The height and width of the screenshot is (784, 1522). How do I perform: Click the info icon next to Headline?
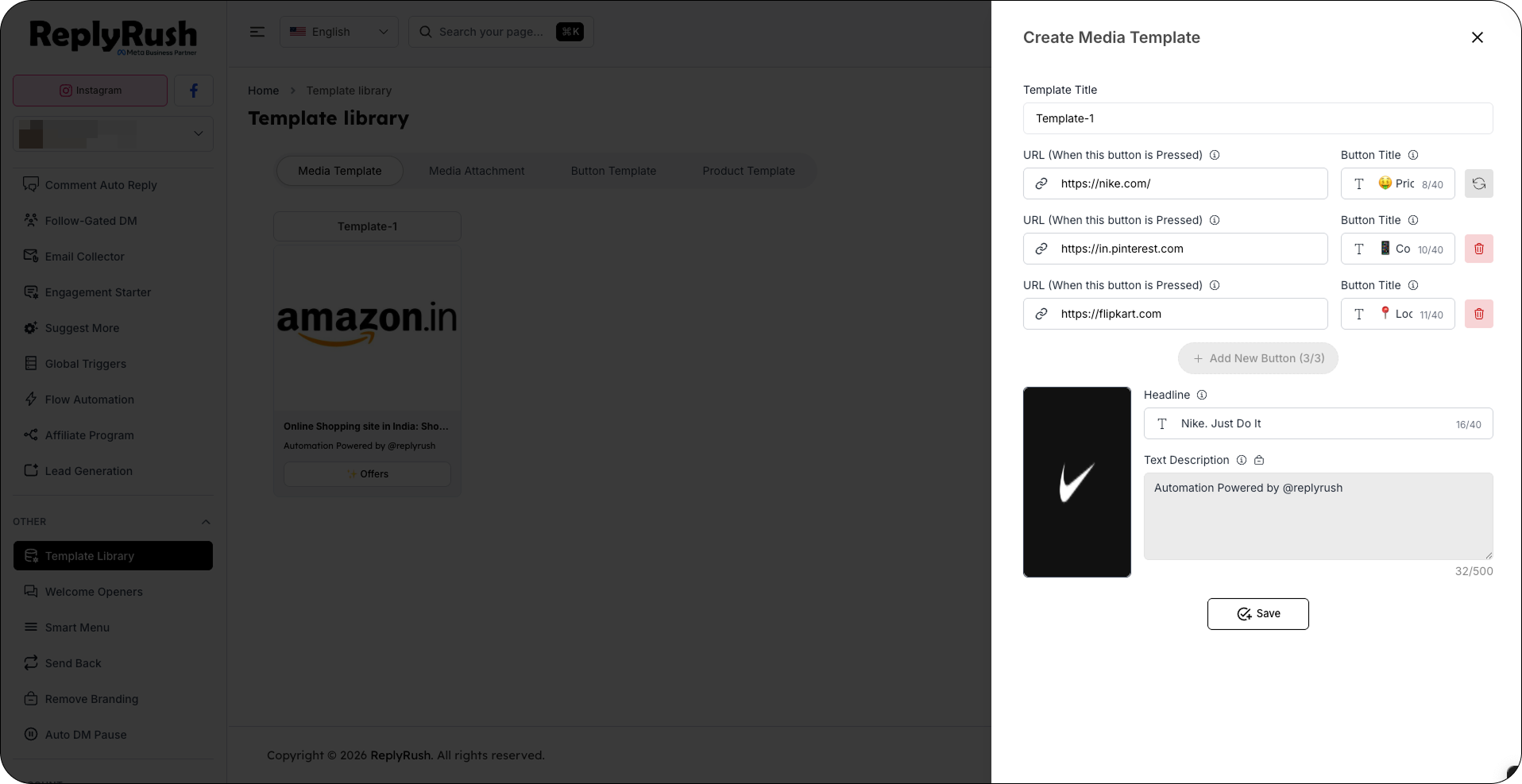point(1202,395)
